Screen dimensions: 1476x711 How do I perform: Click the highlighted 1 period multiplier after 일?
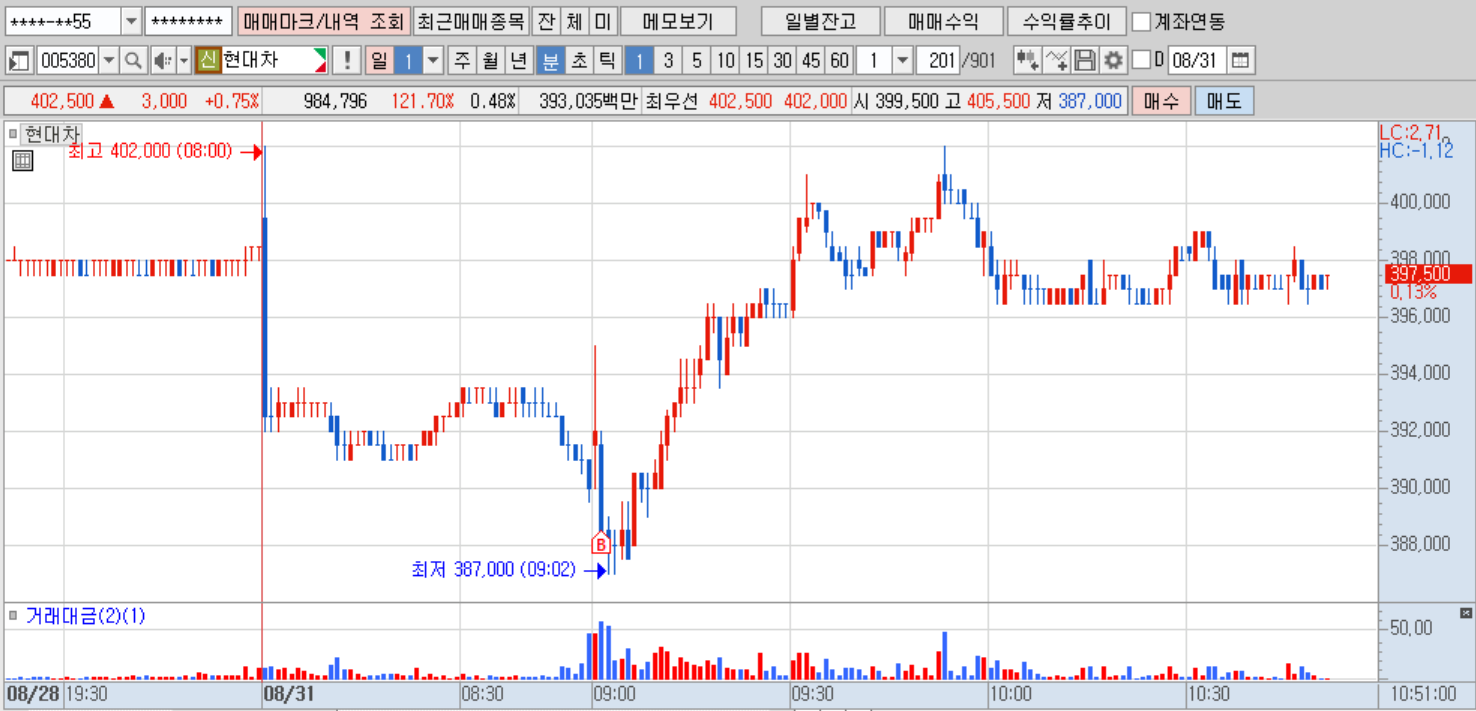pos(408,61)
